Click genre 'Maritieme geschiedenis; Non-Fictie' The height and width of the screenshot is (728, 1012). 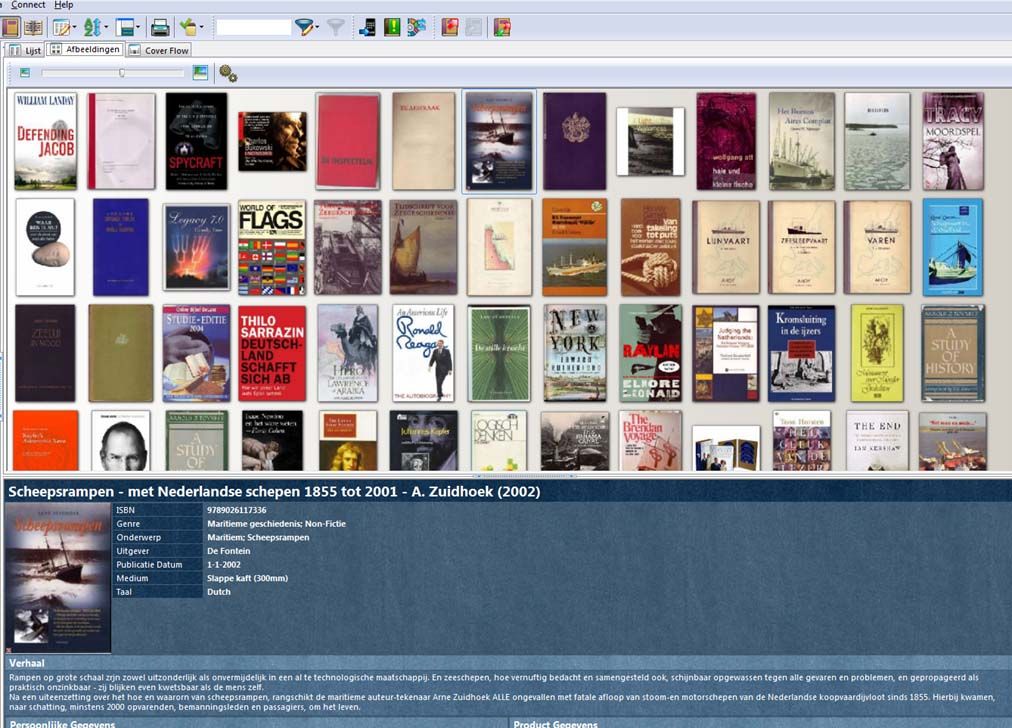(276, 523)
